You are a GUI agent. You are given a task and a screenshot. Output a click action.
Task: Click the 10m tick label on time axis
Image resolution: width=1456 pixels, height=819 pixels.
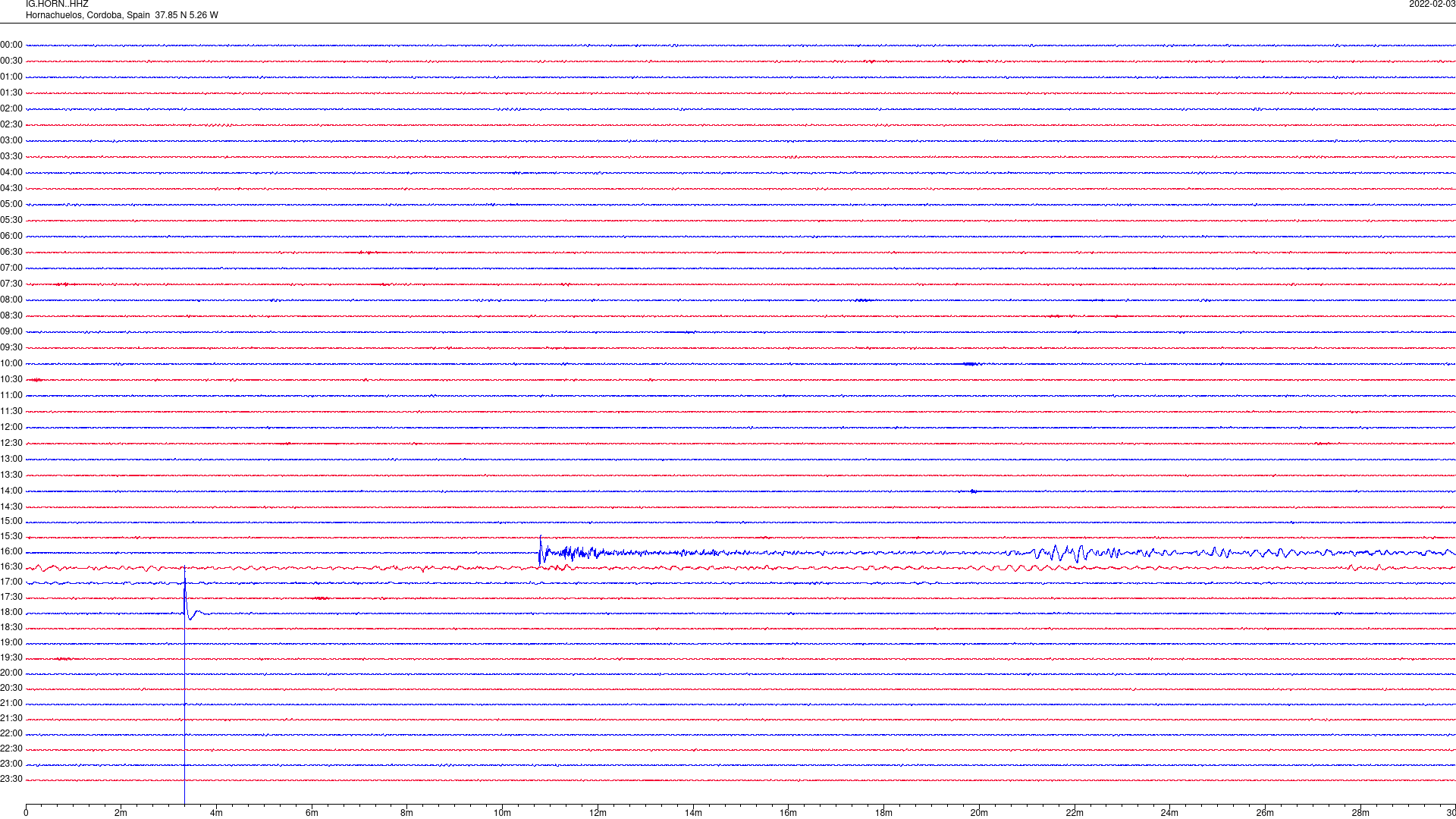pos(502,813)
